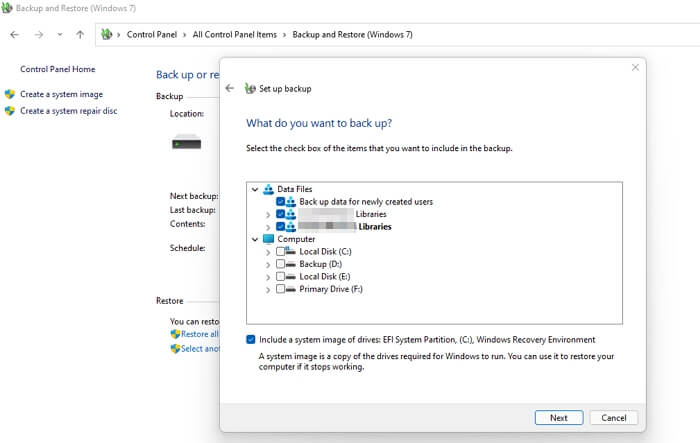Select the Computer tree item
The width and height of the screenshot is (700, 443).
click(x=296, y=239)
